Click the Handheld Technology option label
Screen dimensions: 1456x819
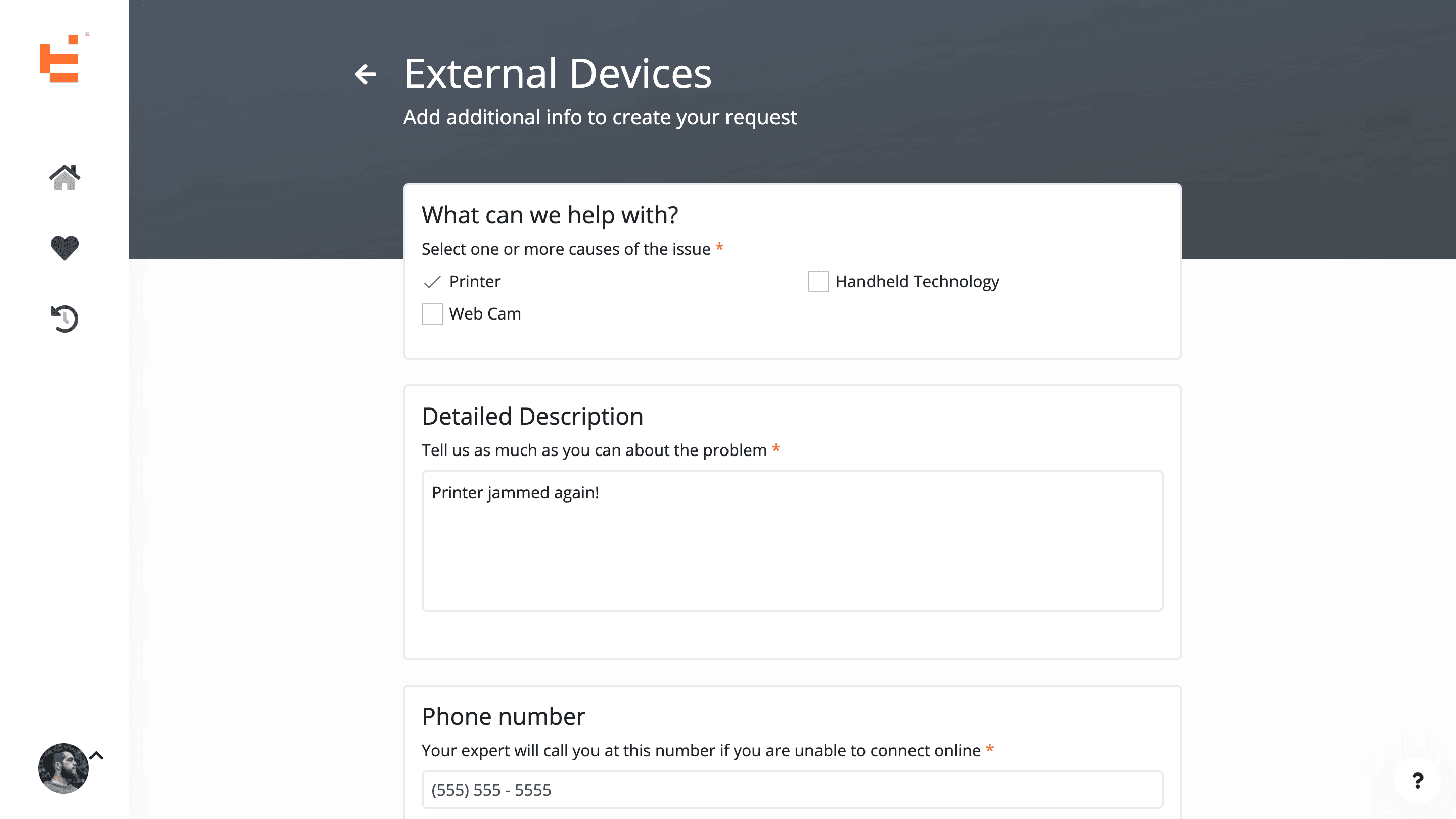coord(917,282)
